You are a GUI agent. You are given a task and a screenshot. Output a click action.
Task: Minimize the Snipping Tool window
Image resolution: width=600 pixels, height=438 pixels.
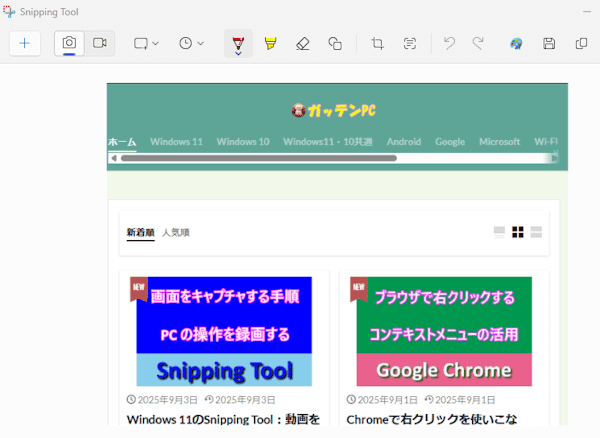click(x=587, y=11)
